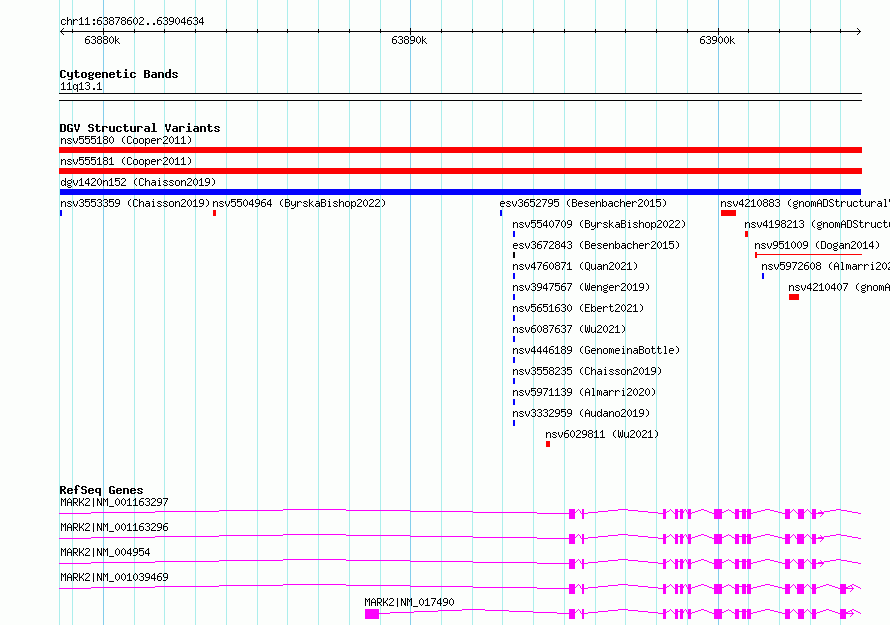Click the Cytogenetic Bands track title
This screenshot has width=890, height=625.
click(x=119, y=74)
